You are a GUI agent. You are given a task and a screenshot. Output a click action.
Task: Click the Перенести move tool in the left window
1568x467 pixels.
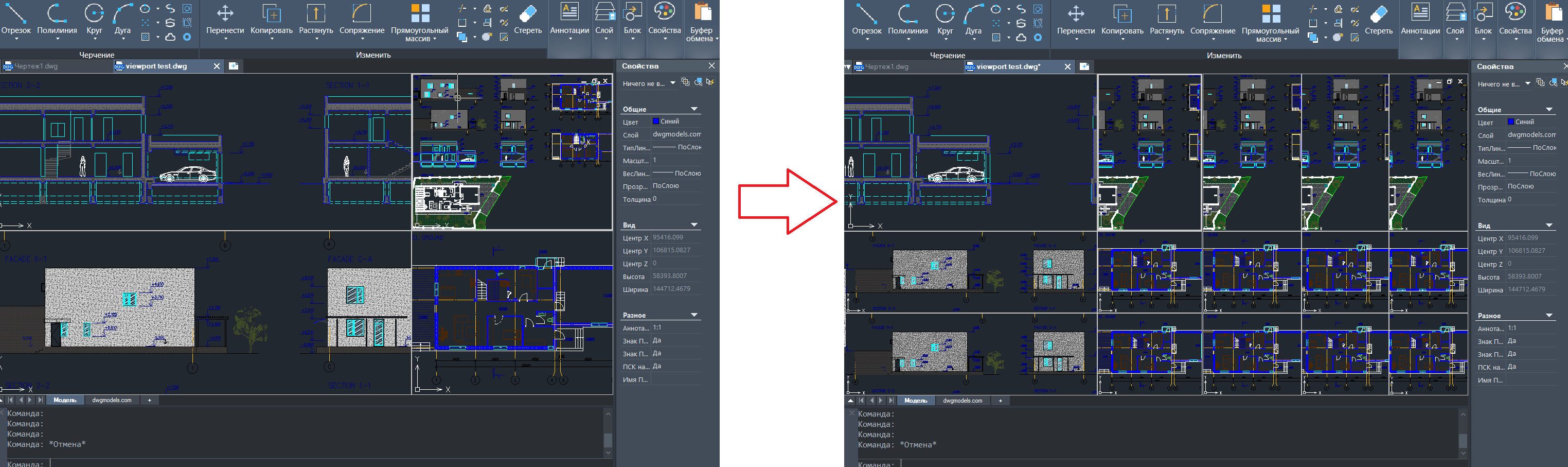(225, 18)
